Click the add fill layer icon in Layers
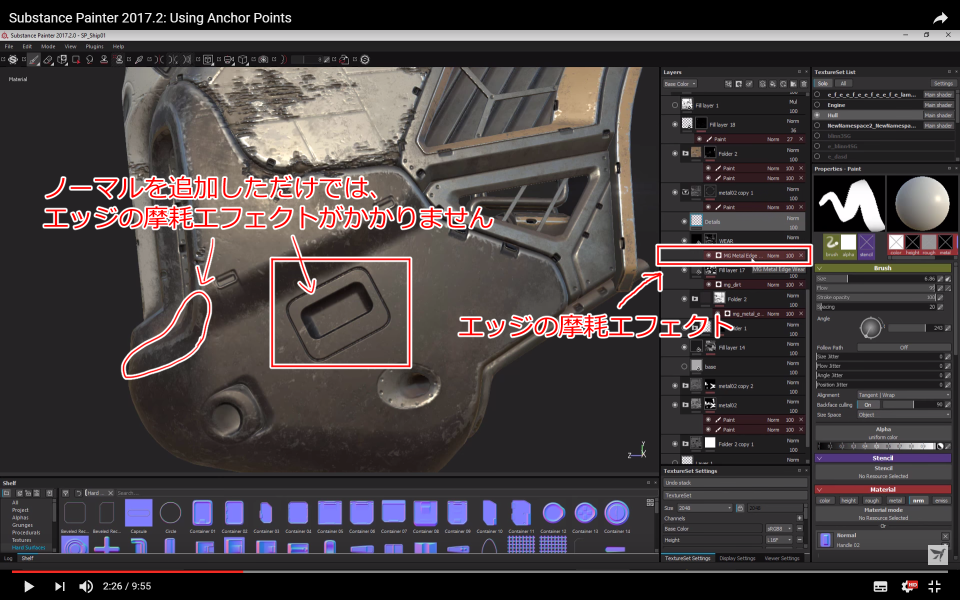Image resolution: width=960 pixels, height=600 pixels. pos(773,84)
